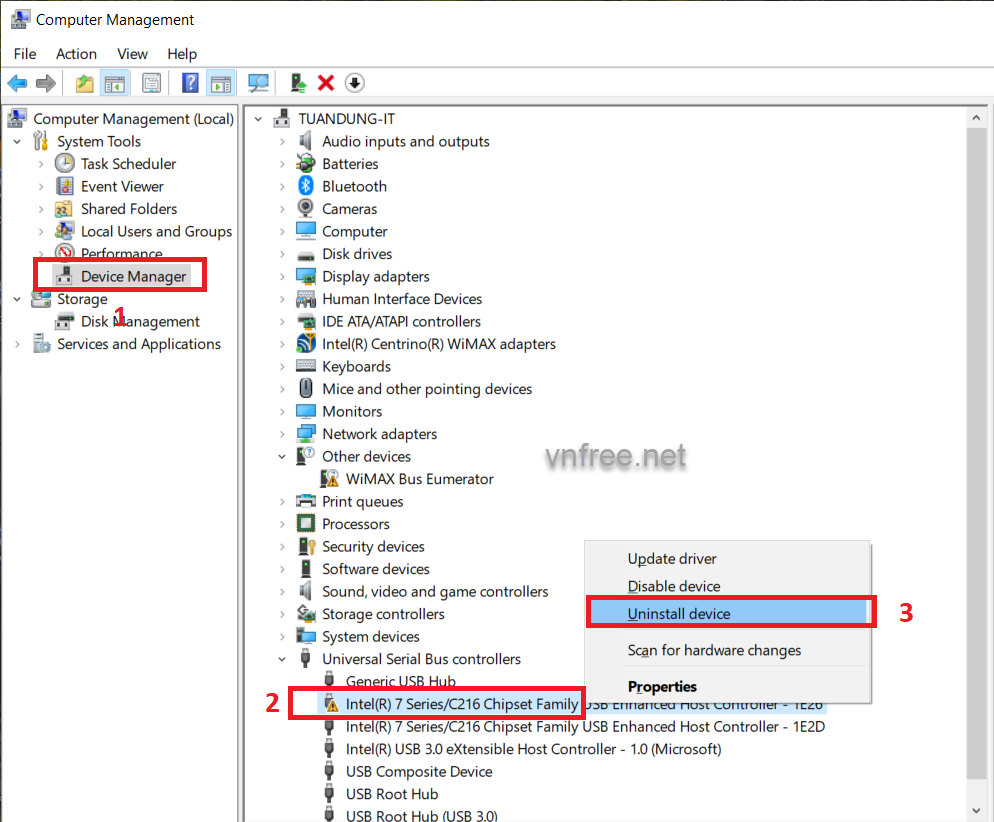Toggle the Show/Hide Console Tree button

(x=115, y=83)
